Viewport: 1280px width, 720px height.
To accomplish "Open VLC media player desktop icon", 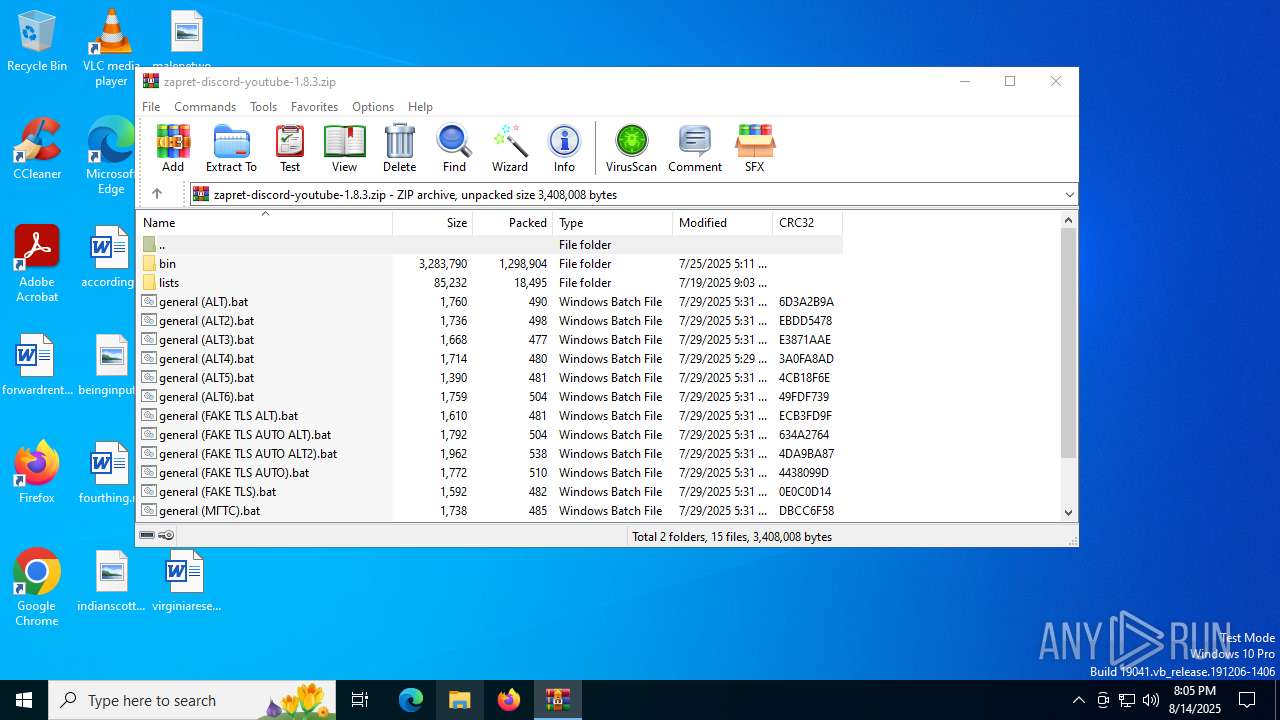I will tap(111, 48).
